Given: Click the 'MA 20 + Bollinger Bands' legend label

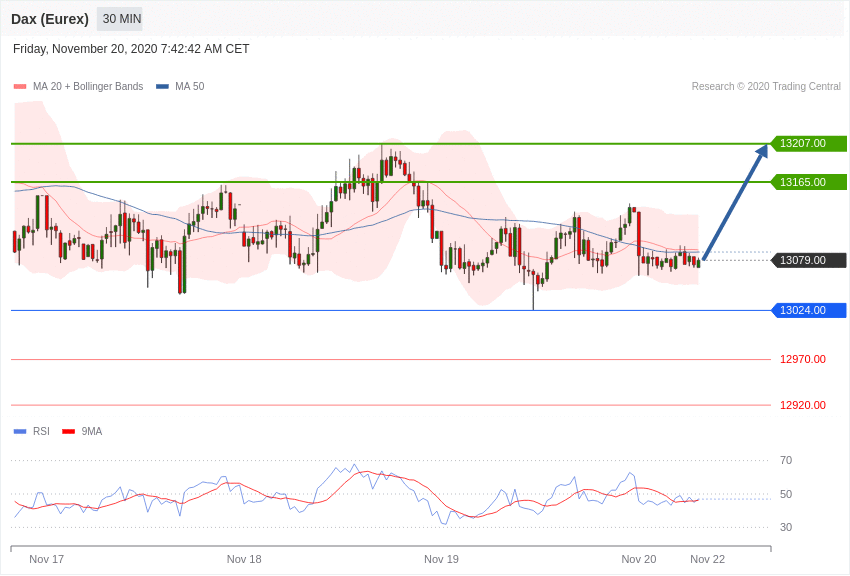Looking at the screenshot, I should [x=88, y=87].
